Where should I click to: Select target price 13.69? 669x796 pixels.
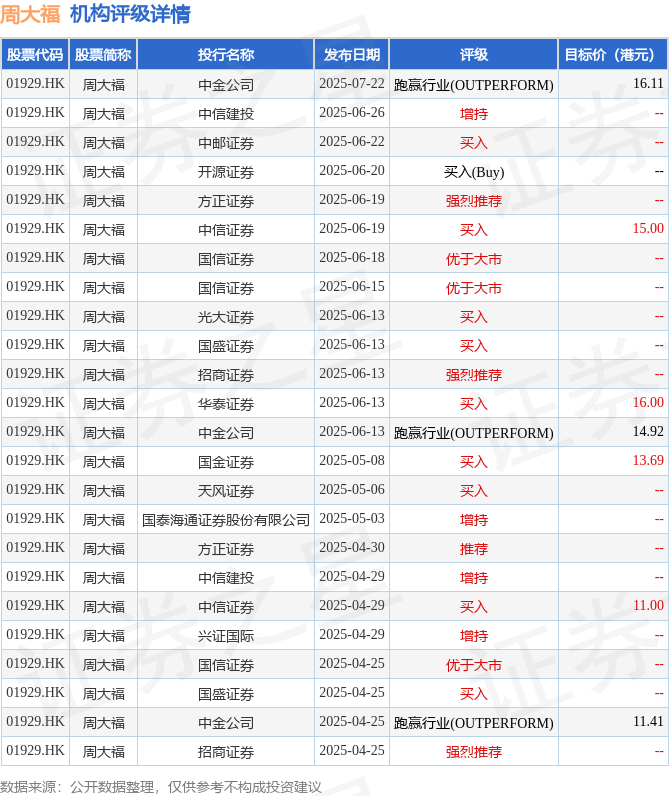[648, 460]
